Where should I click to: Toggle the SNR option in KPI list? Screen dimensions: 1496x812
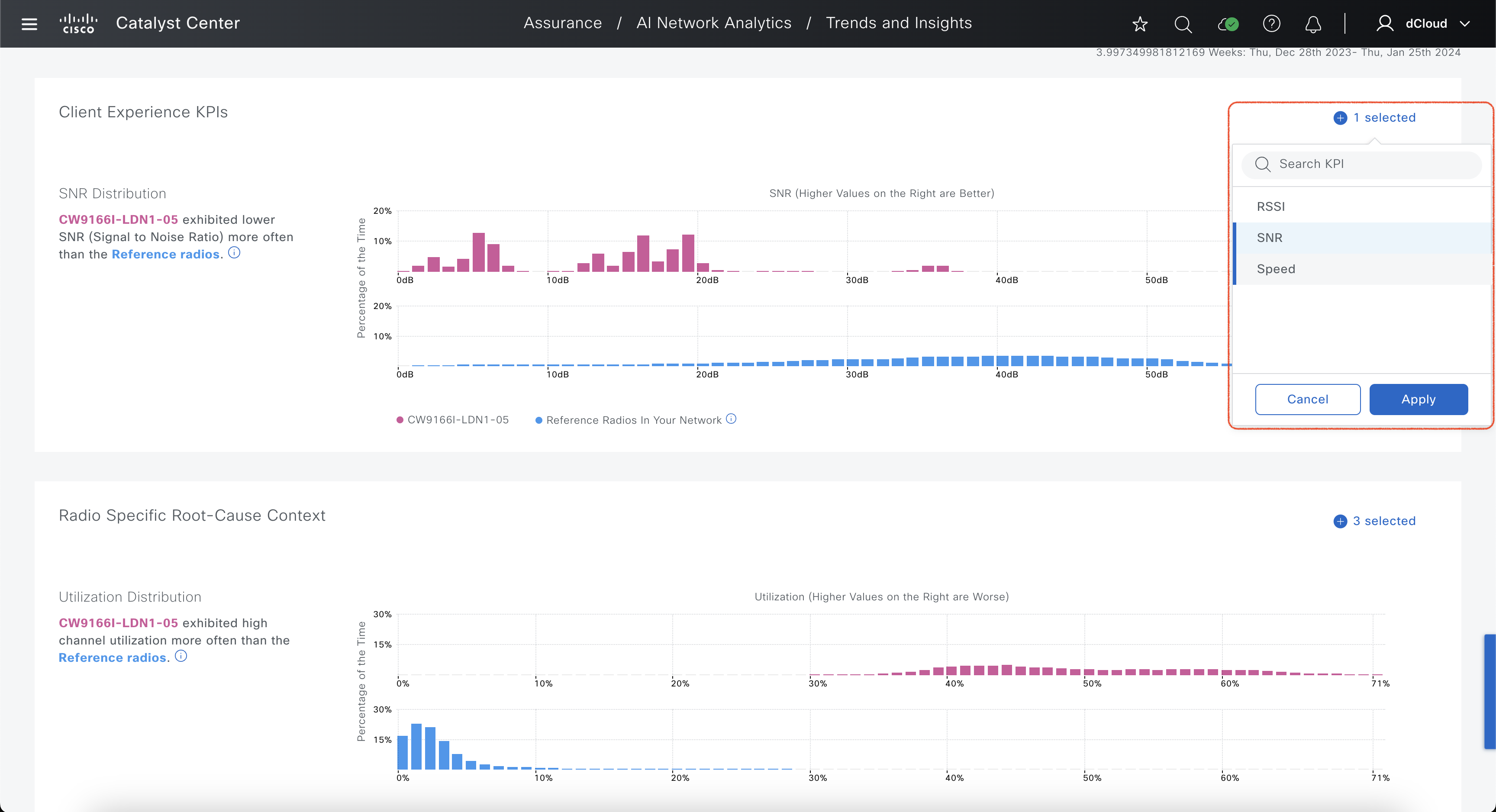coord(1362,238)
